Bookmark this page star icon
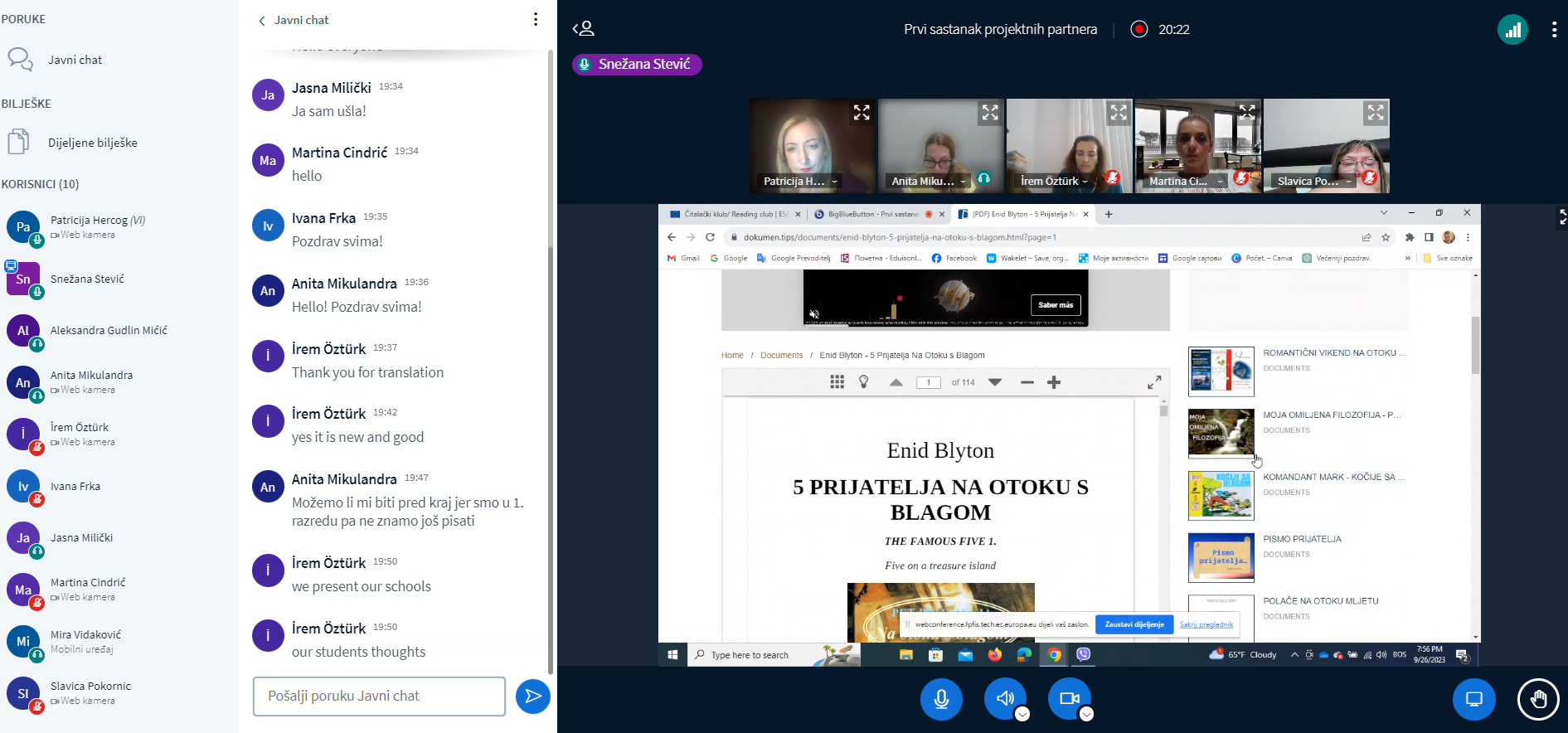This screenshot has height=733, width=1568. pos(1386,237)
